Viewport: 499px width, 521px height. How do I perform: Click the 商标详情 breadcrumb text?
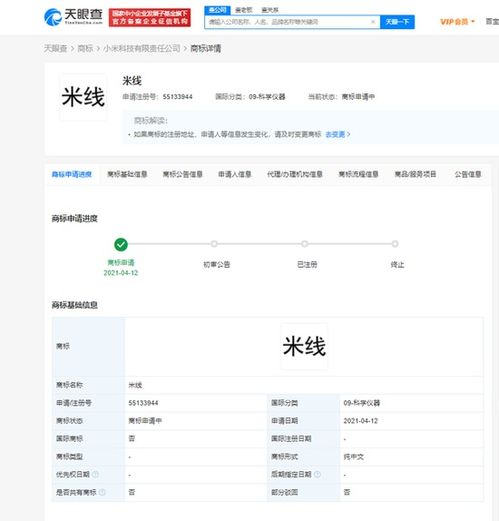[206, 49]
